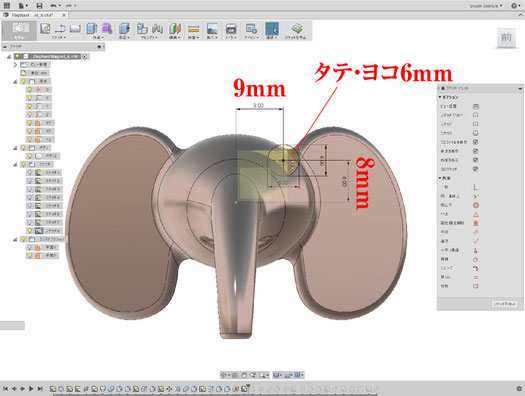
Task: Open the Insert image toolbar icon
Action: pos(212,28)
